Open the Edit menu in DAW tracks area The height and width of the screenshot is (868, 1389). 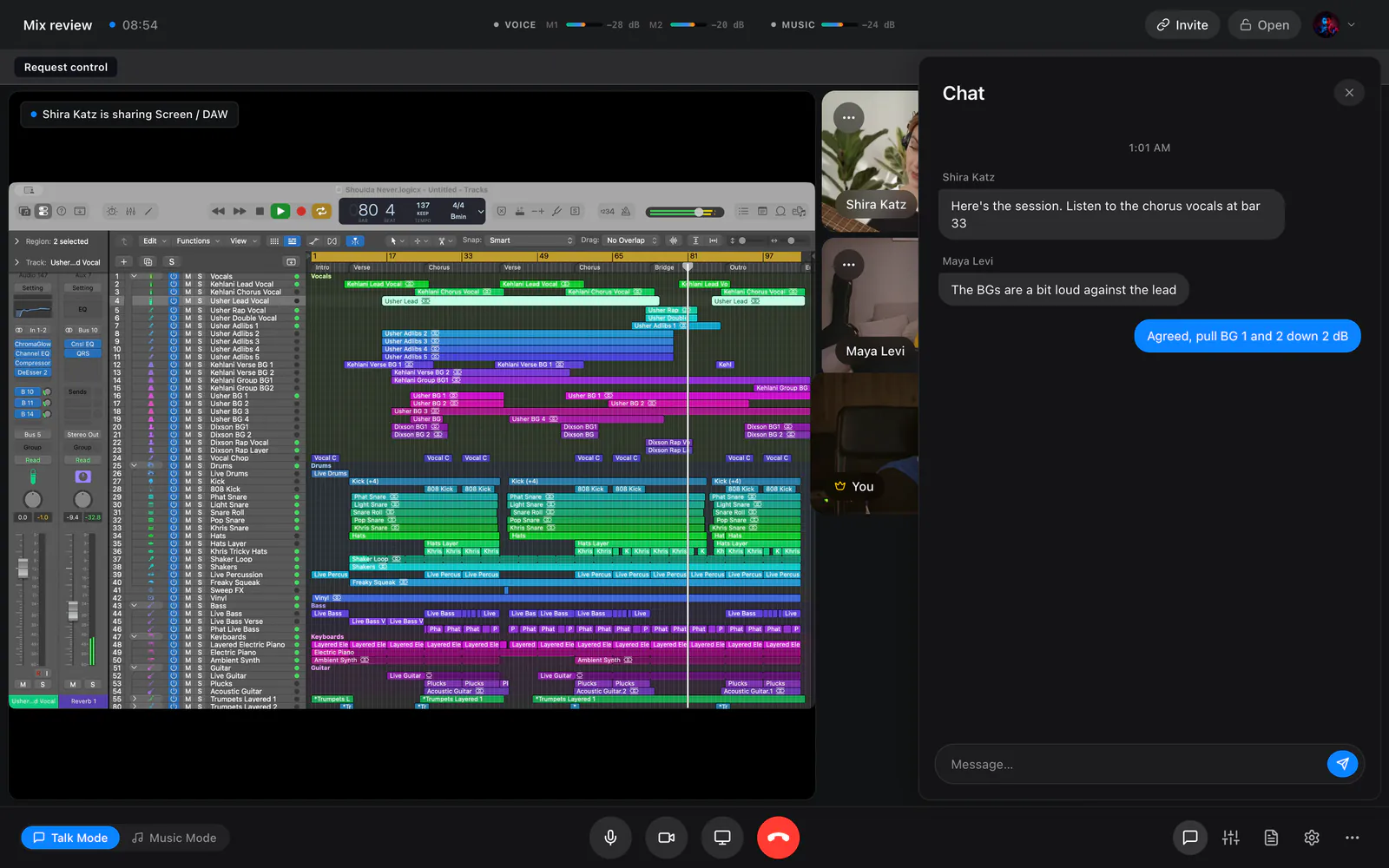pyautogui.click(x=154, y=241)
